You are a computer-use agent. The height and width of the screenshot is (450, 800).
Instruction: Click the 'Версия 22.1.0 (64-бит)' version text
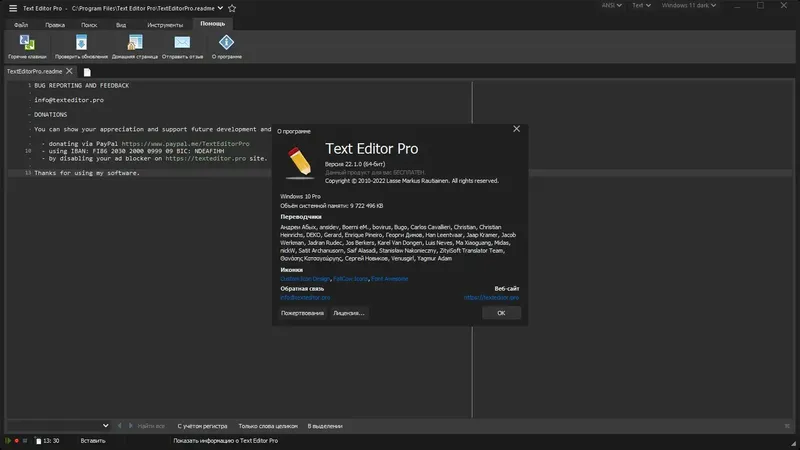point(355,164)
